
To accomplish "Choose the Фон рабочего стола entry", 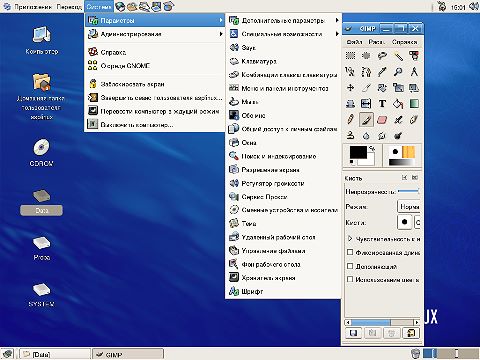I will 284,264.
